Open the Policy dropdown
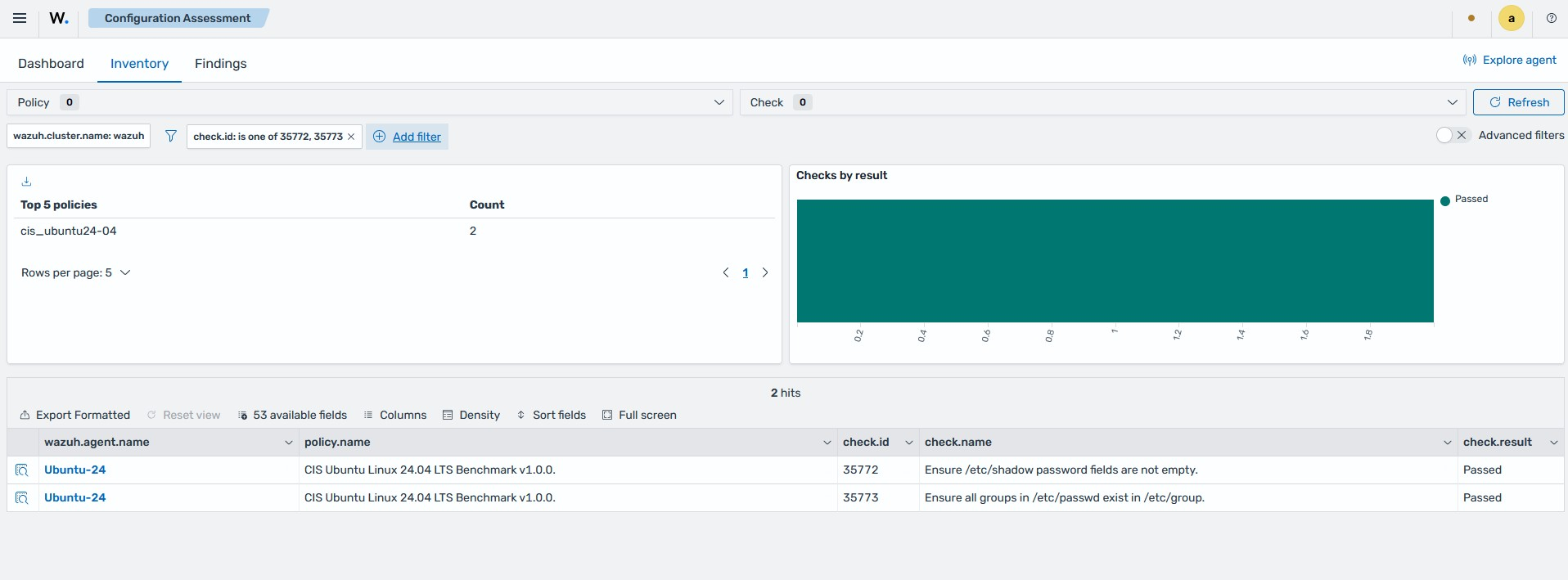The width and height of the screenshot is (1568, 580). click(369, 102)
